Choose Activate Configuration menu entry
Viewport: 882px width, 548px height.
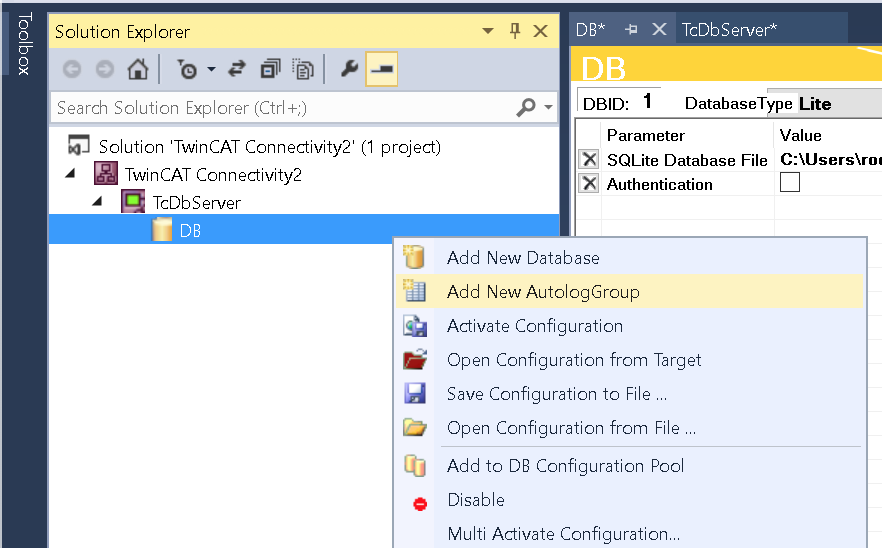(629, 326)
